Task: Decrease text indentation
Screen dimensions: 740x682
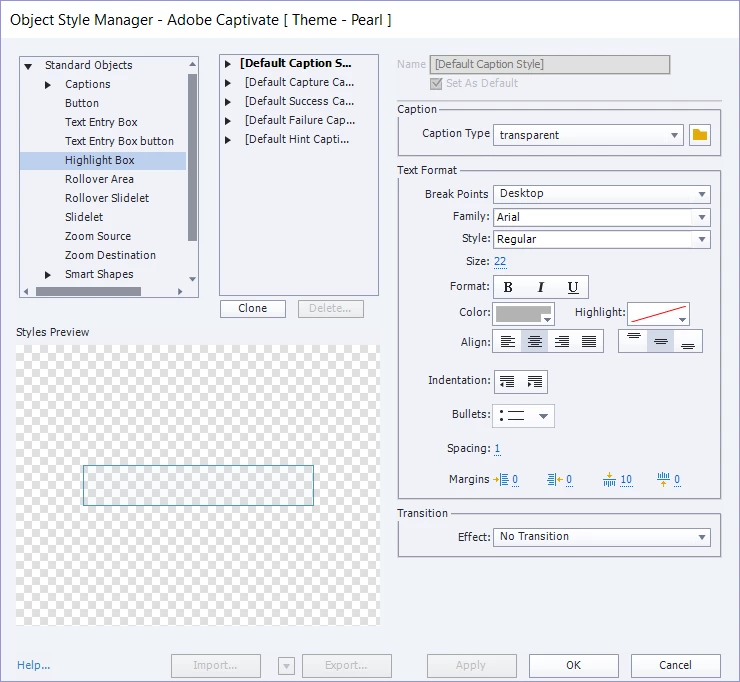Action: point(507,382)
